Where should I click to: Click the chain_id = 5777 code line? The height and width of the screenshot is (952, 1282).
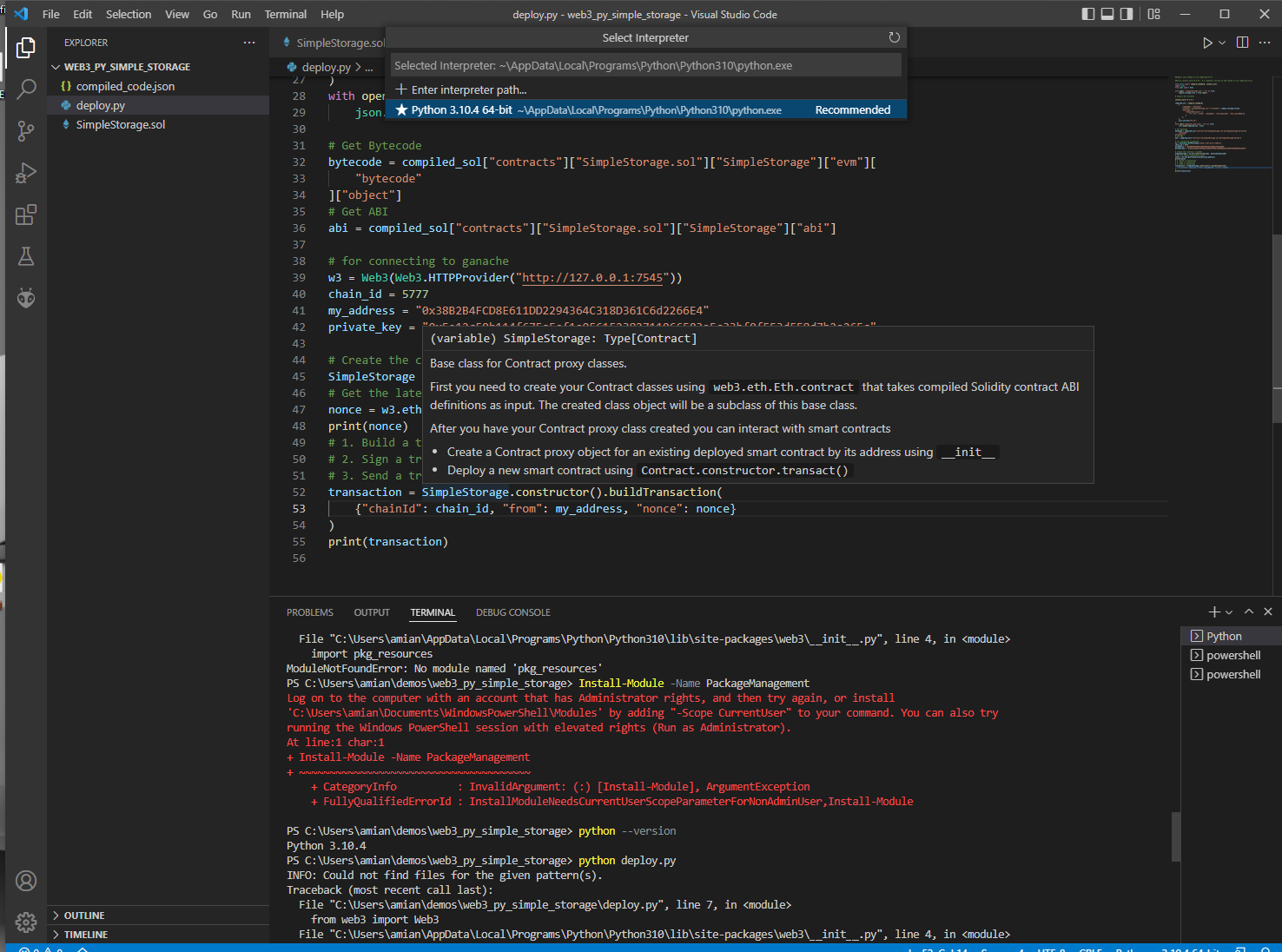[379, 294]
